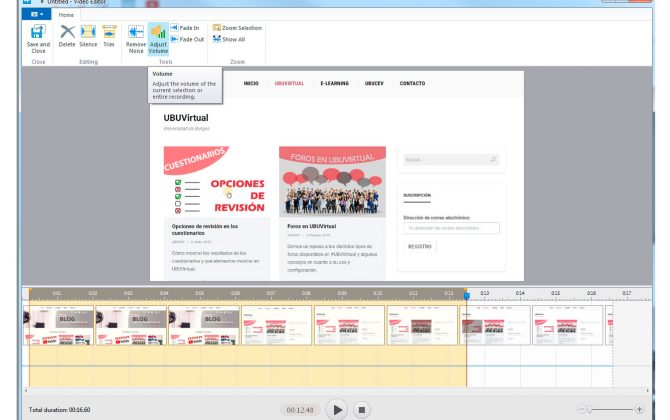Click the email address input field
Image resolution: width=670 pixels, height=420 pixels.
coord(451,228)
